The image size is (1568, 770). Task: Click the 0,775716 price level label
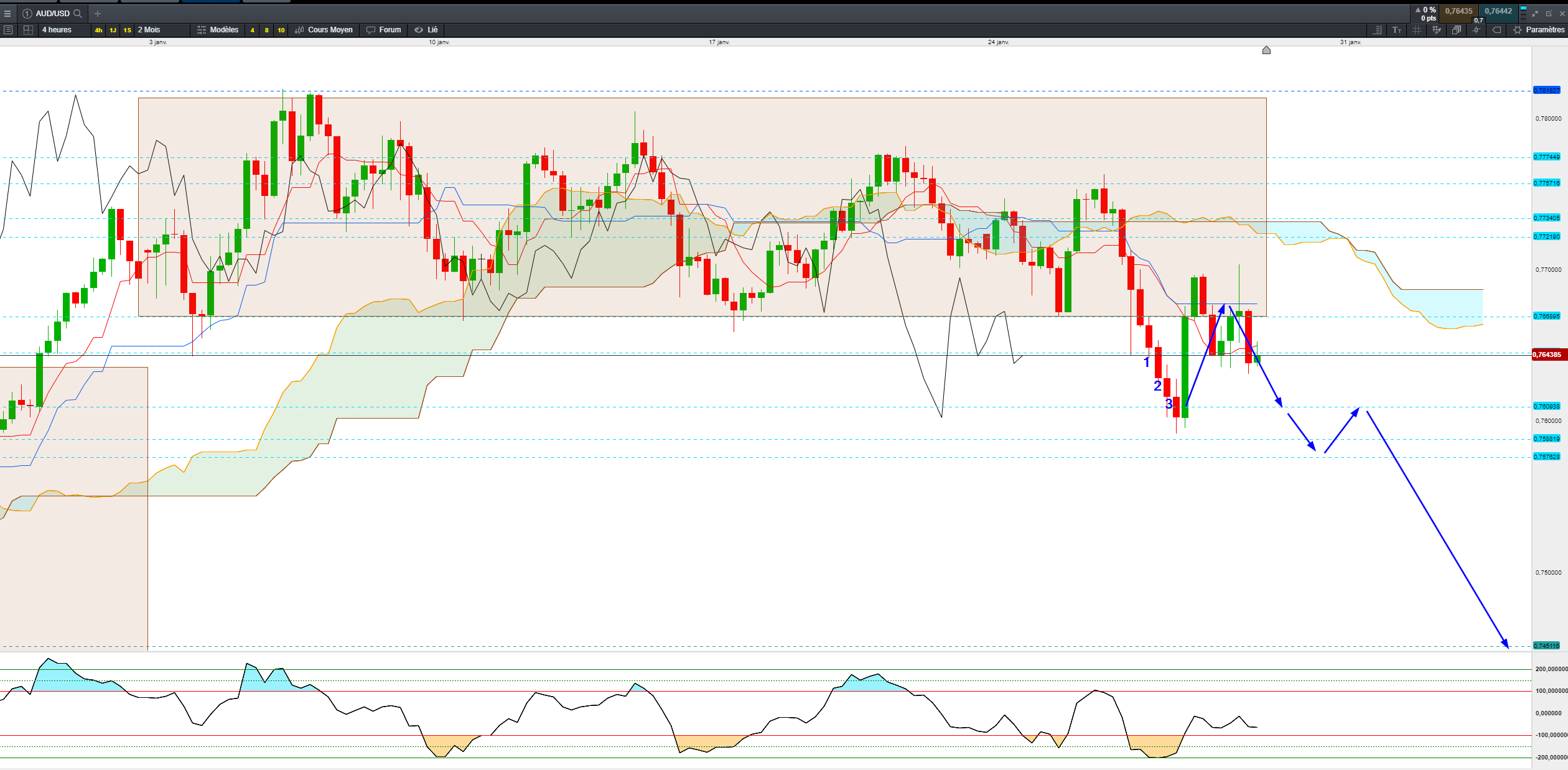[1547, 183]
